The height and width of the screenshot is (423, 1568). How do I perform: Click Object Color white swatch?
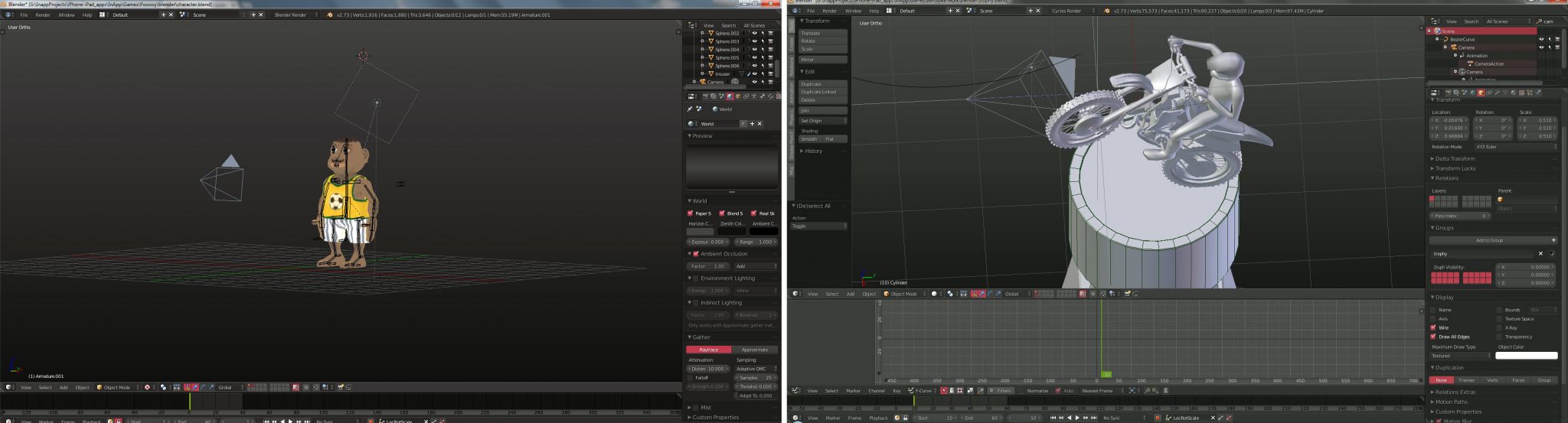[x=1527, y=356]
